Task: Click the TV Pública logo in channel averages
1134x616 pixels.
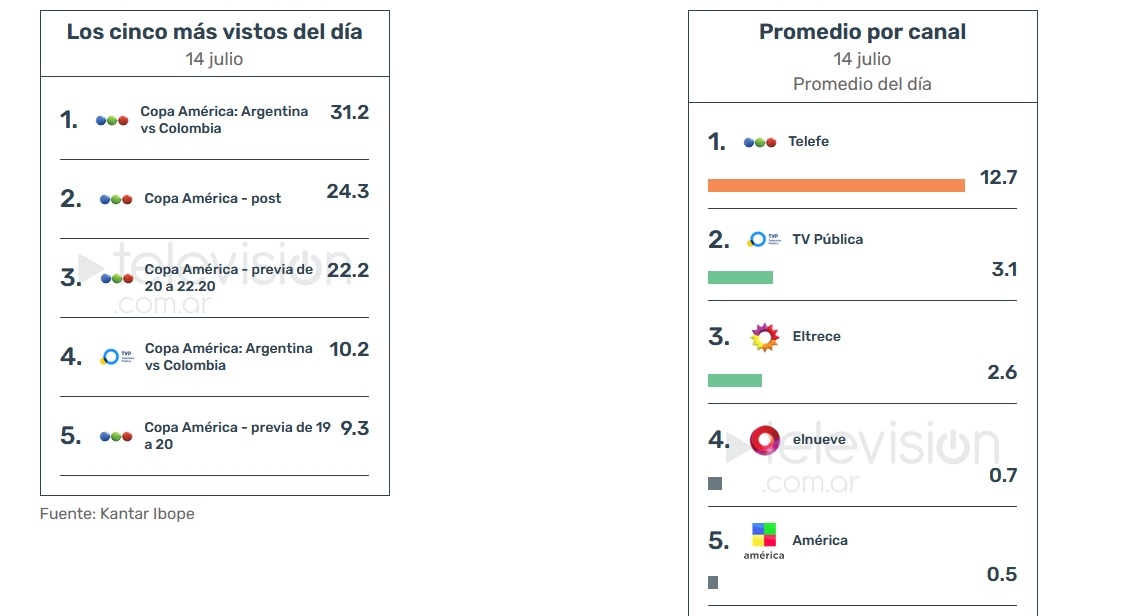Action: [764, 239]
